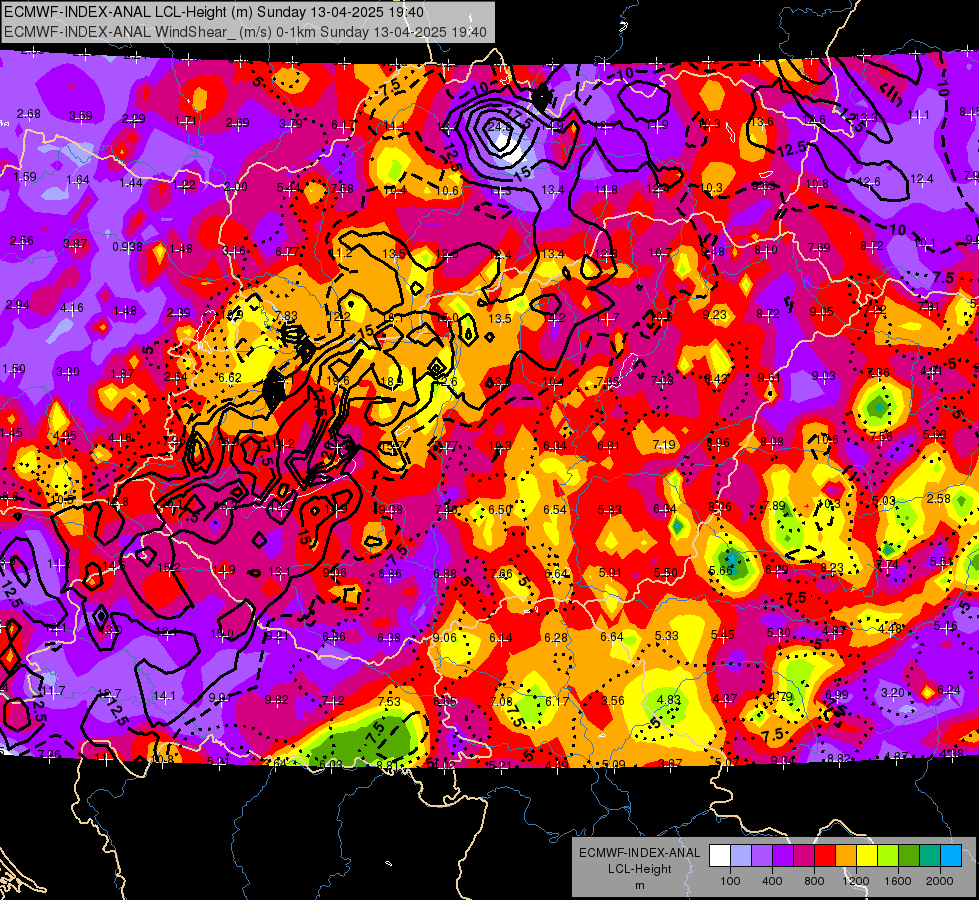
Task: Click the unit label m in legend
Action: (x=639, y=885)
